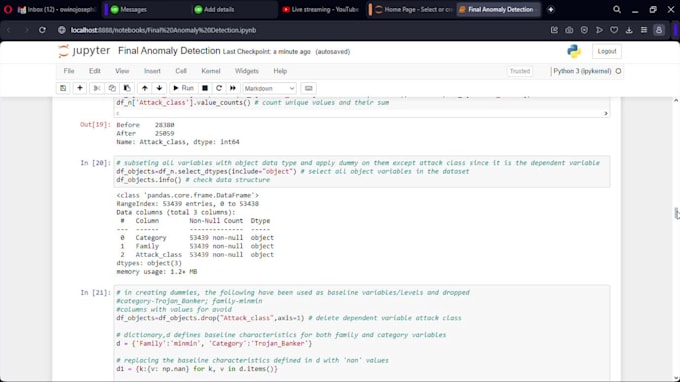Click the Trusted notebook indicator
680x382 pixels.
pos(520,71)
